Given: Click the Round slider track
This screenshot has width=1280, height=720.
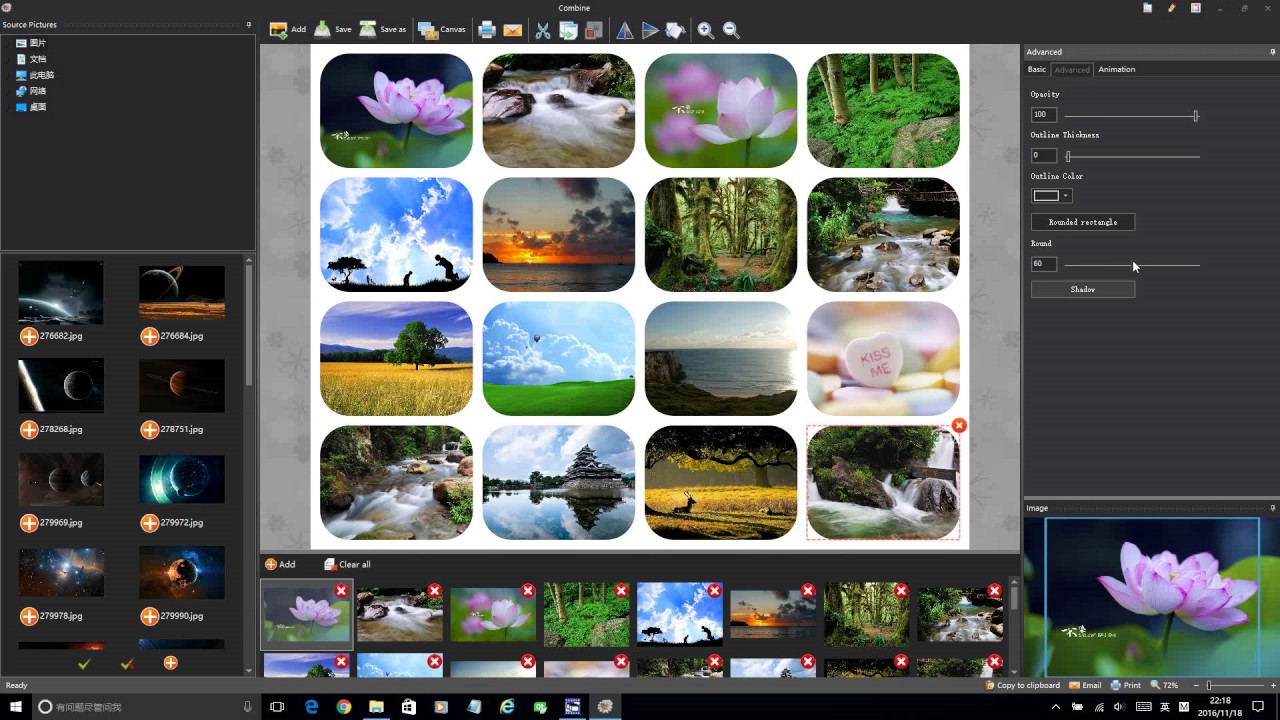Looking at the screenshot, I should [x=1132, y=265].
